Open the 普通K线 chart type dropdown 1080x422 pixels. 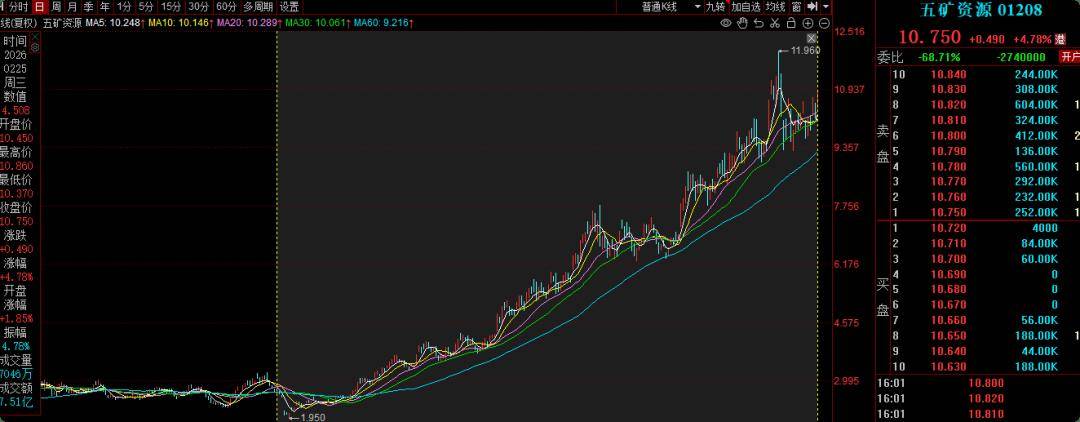[671, 6]
